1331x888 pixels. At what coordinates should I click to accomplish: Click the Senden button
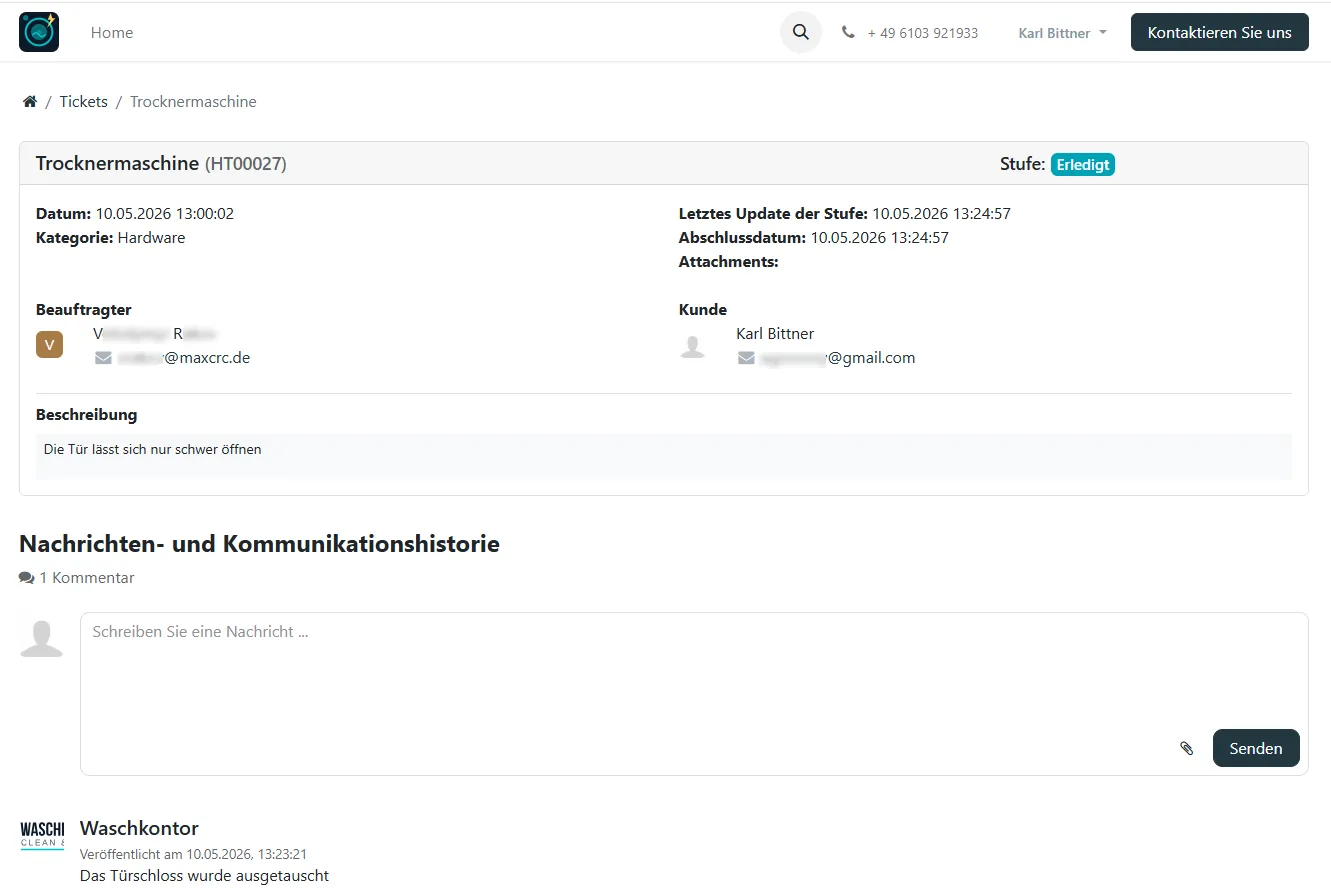click(1256, 748)
